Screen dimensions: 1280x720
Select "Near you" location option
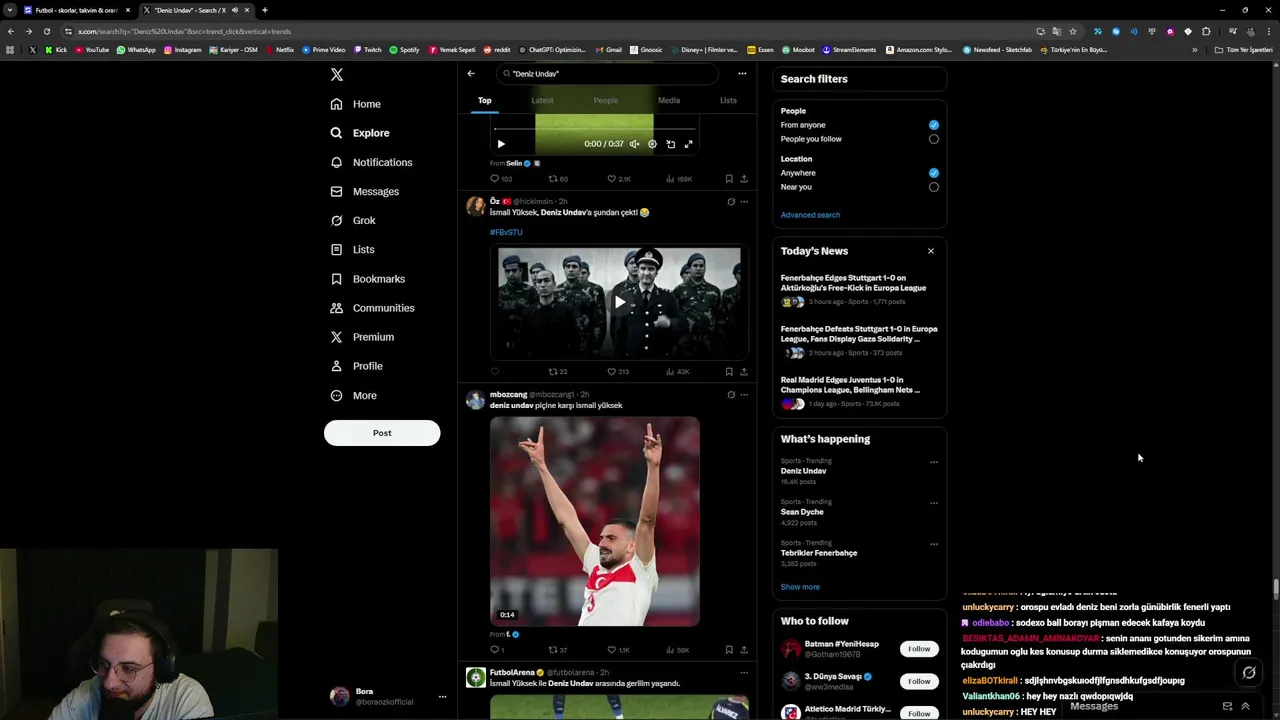click(x=933, y=187)
